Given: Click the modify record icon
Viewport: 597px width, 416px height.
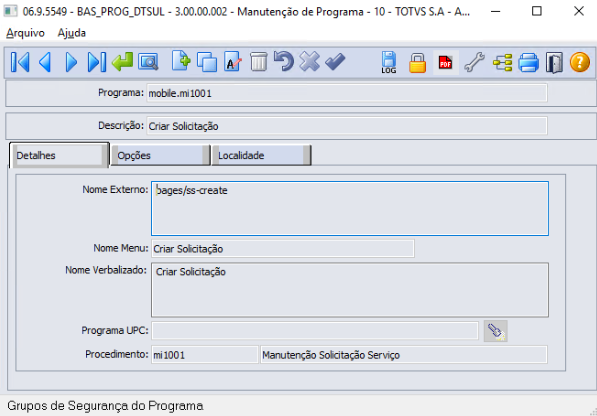Looking at the screenshot, I should [x=232, y=61].
